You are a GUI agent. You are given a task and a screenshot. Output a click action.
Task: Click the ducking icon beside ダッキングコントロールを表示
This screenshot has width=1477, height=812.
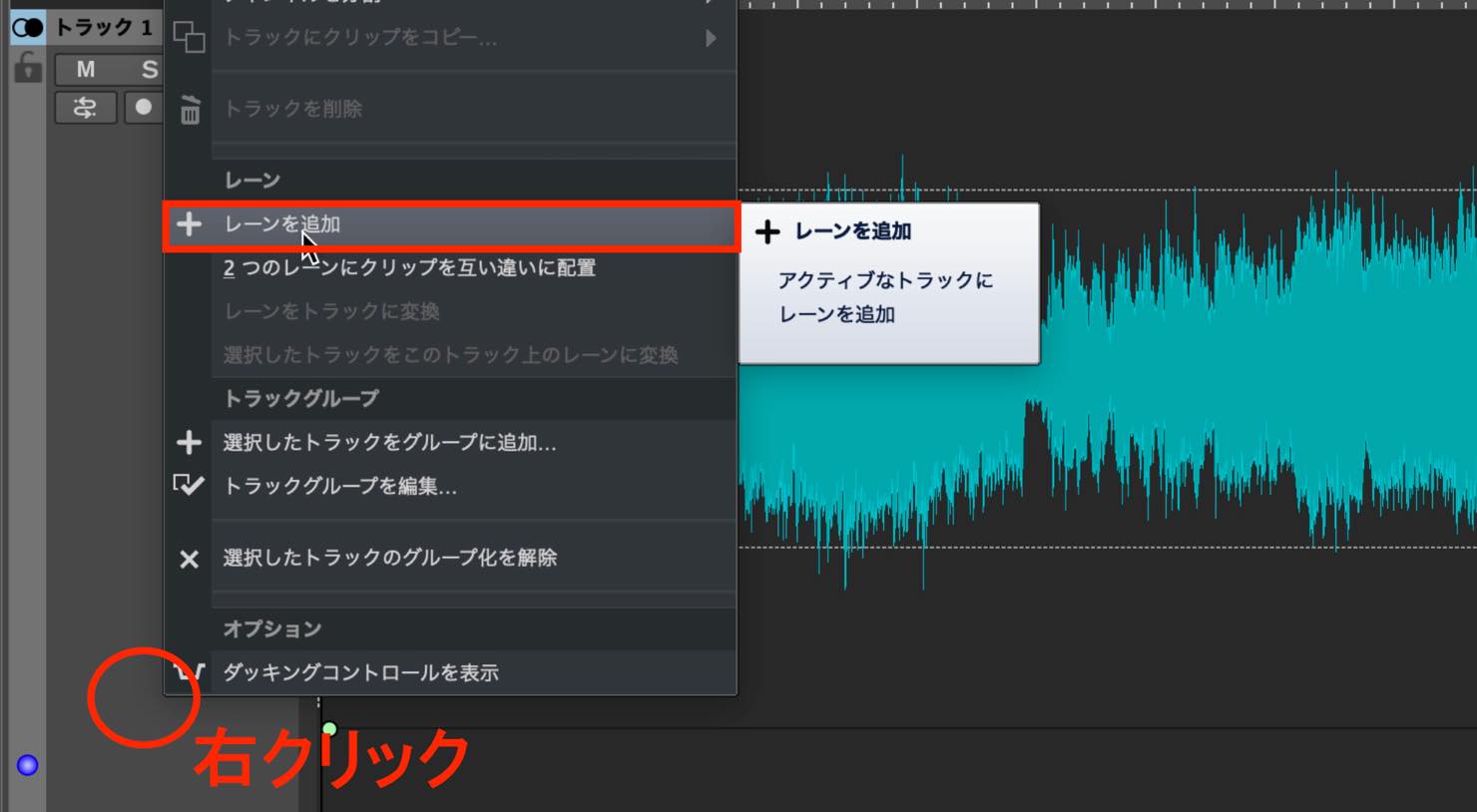coord(189,672)
